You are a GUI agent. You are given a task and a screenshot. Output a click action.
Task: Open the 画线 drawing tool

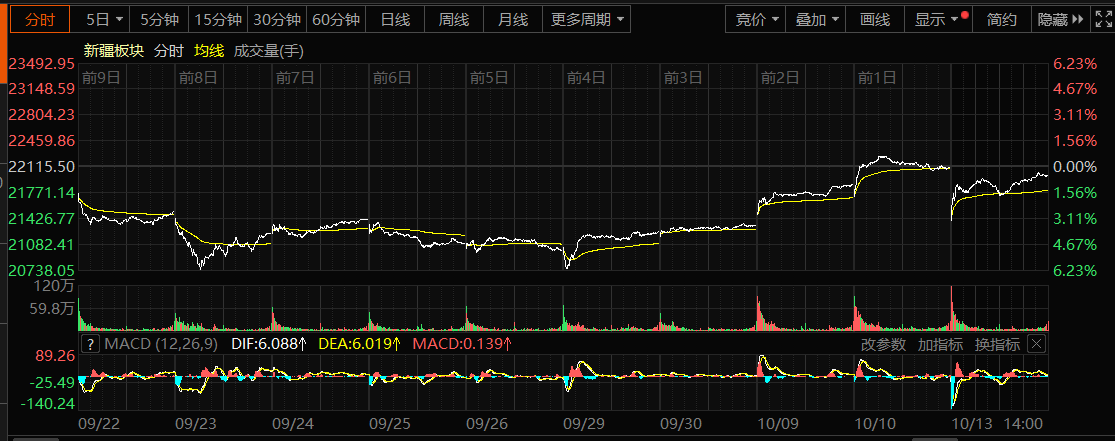(874, 19)
